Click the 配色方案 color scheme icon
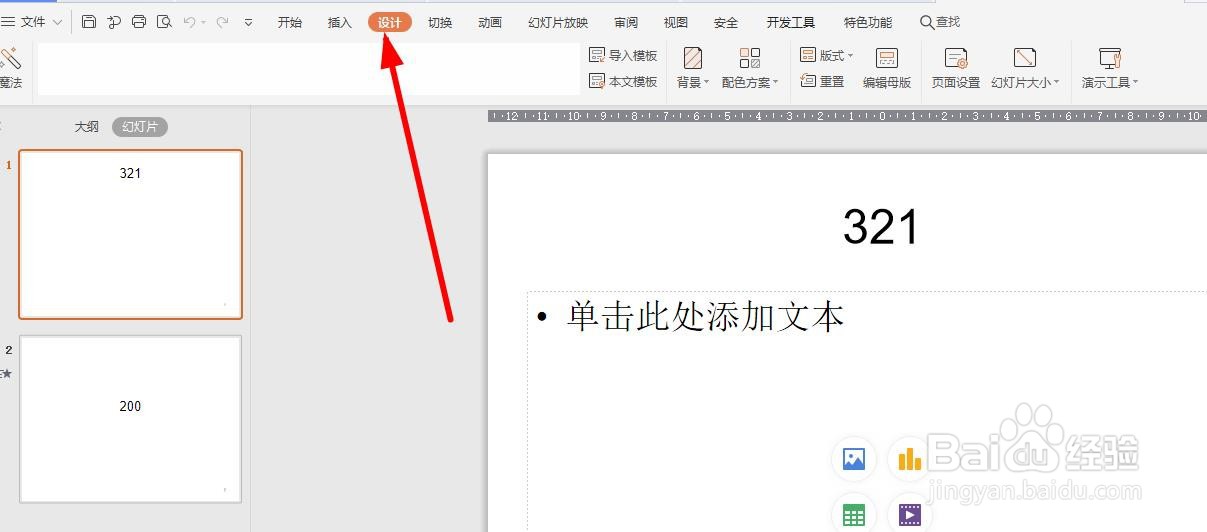This screenshot has height=532, width=1207. pyautogui.click(x=750, y=58)
